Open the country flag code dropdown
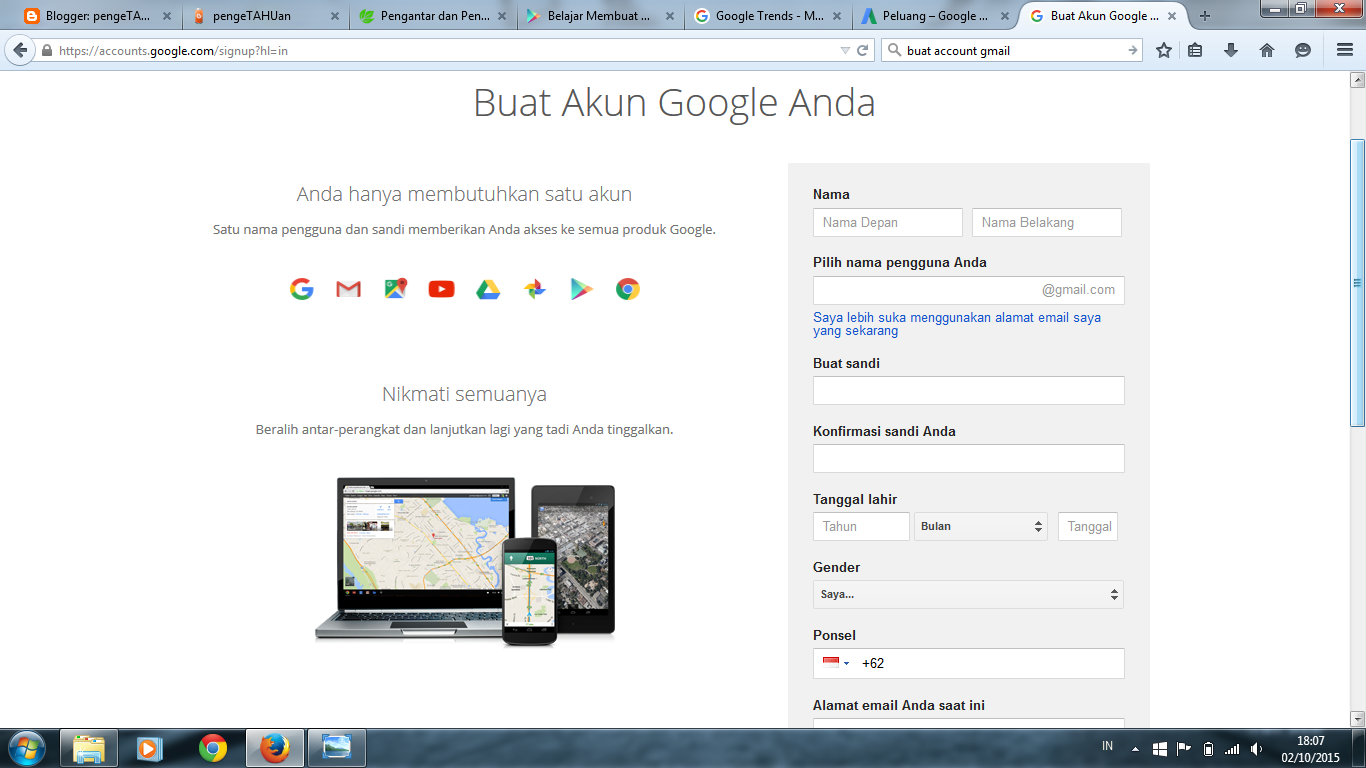 [x=836, y=663]
